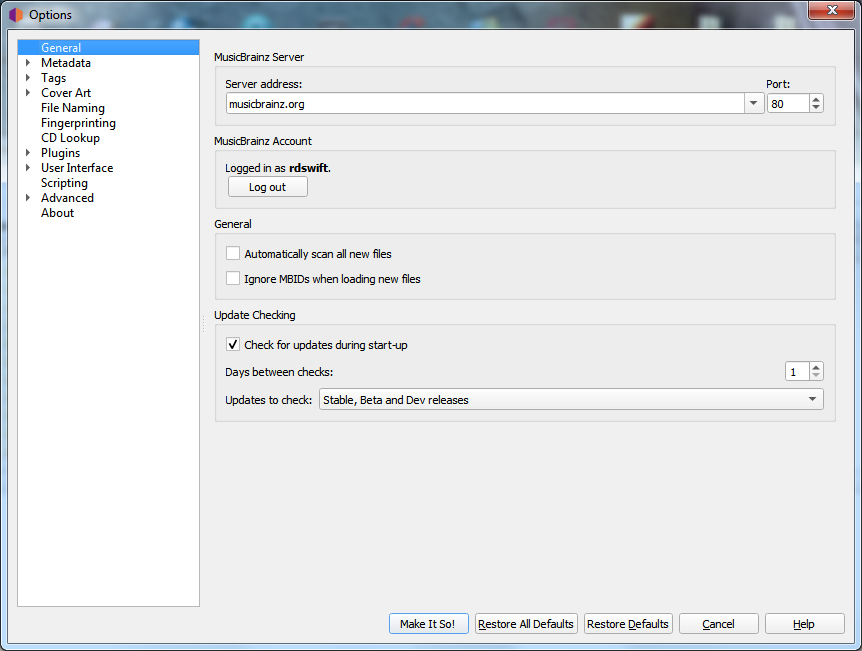Click the Server address text field

click(485, 103)
